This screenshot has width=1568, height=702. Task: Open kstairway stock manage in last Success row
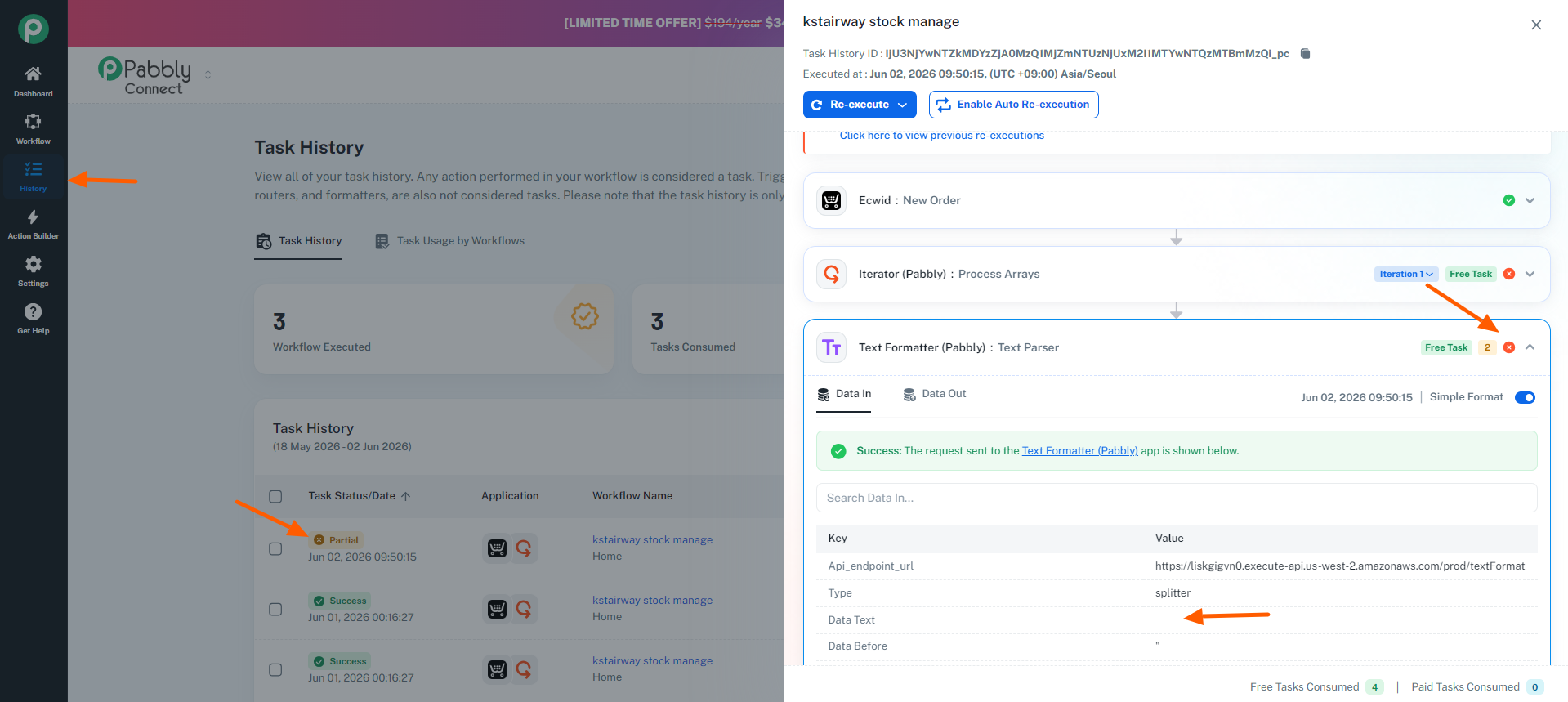pyautogui.click(x=652, y=661)
